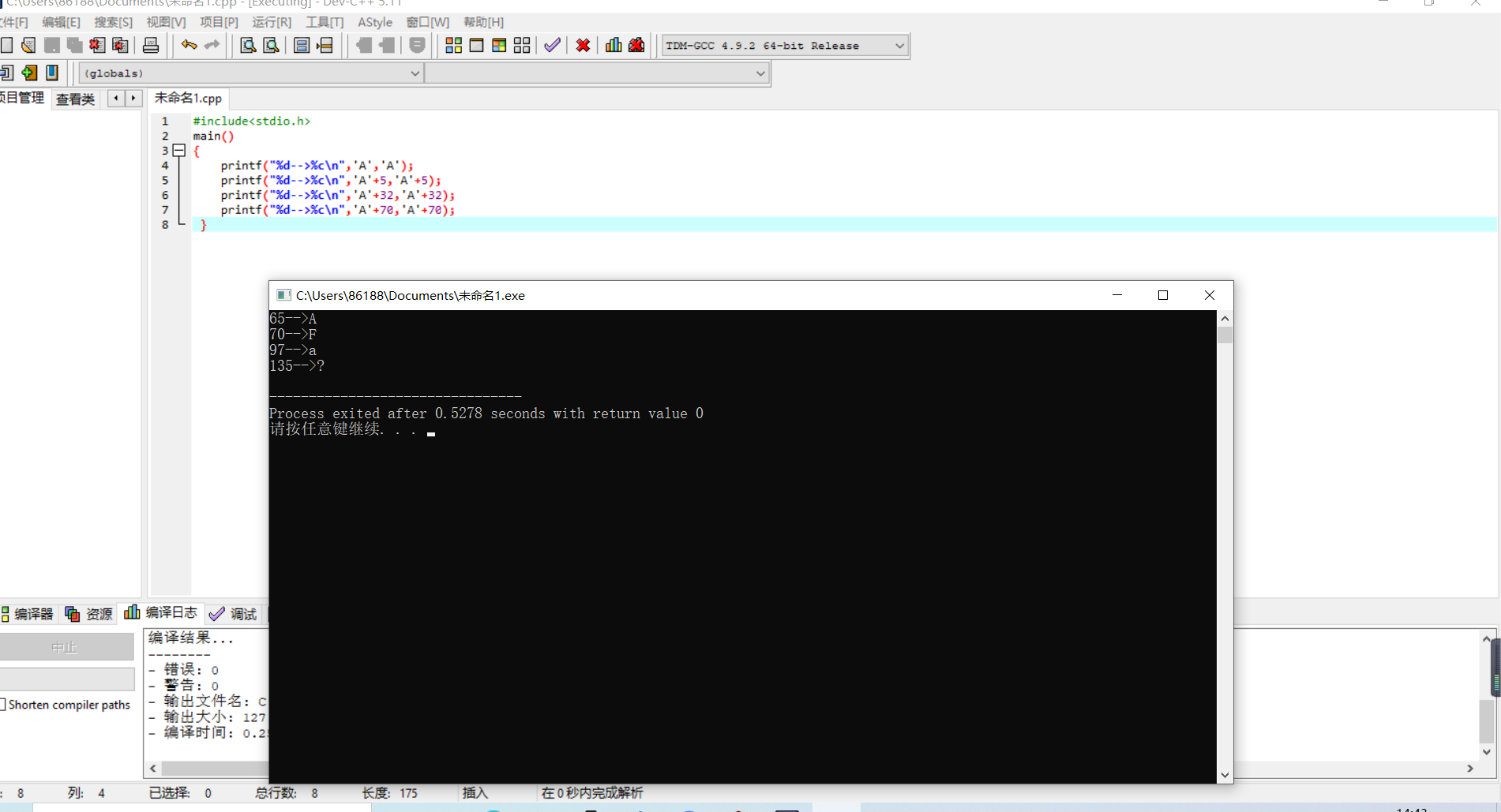This screenshot has width=1501, height=812.
Task: Open the 项目[P] menu
Action: tap(219, 22)
